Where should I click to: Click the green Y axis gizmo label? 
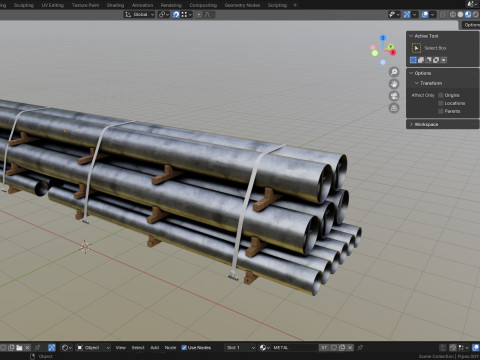390,47
